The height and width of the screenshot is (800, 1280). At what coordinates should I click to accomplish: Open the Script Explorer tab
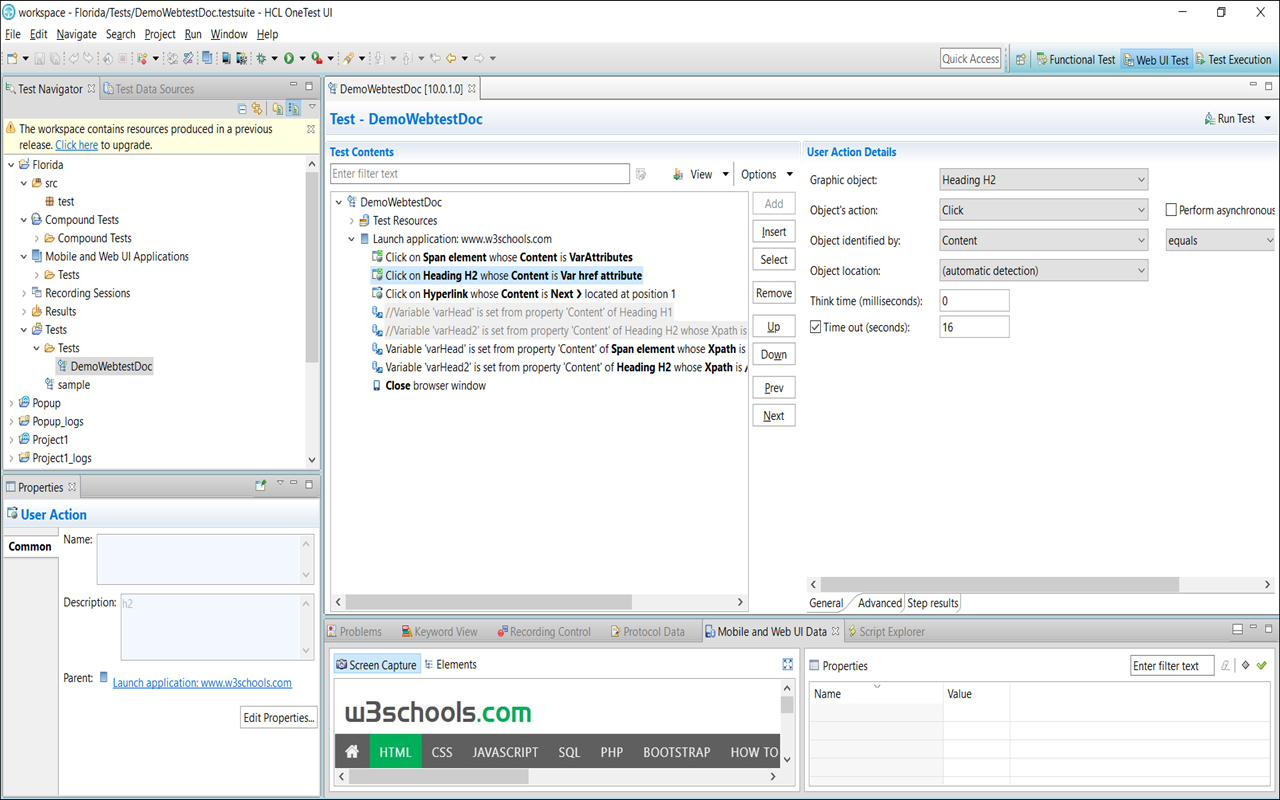pos(885,632)
